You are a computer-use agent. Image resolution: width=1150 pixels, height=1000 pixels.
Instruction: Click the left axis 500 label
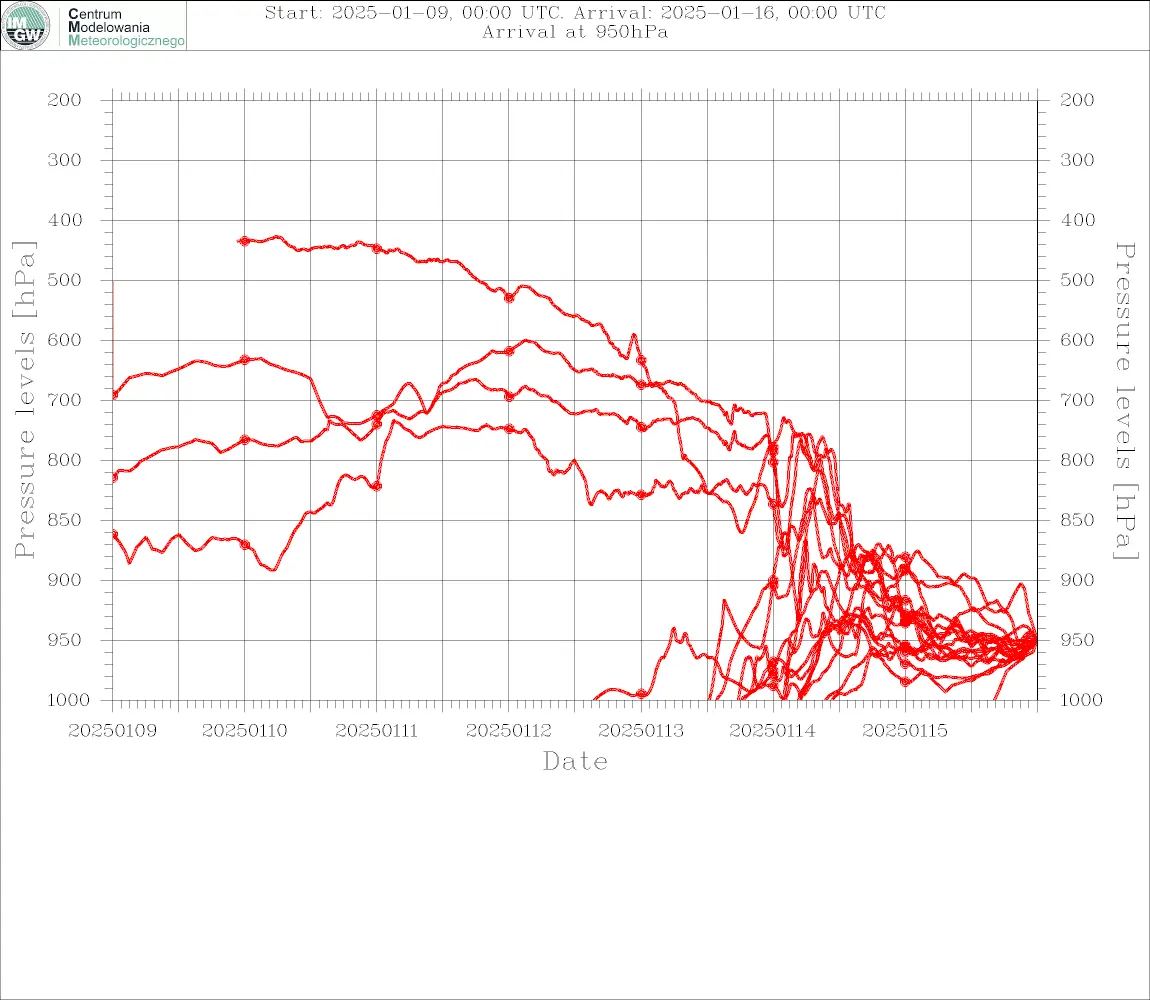[65, 280]
